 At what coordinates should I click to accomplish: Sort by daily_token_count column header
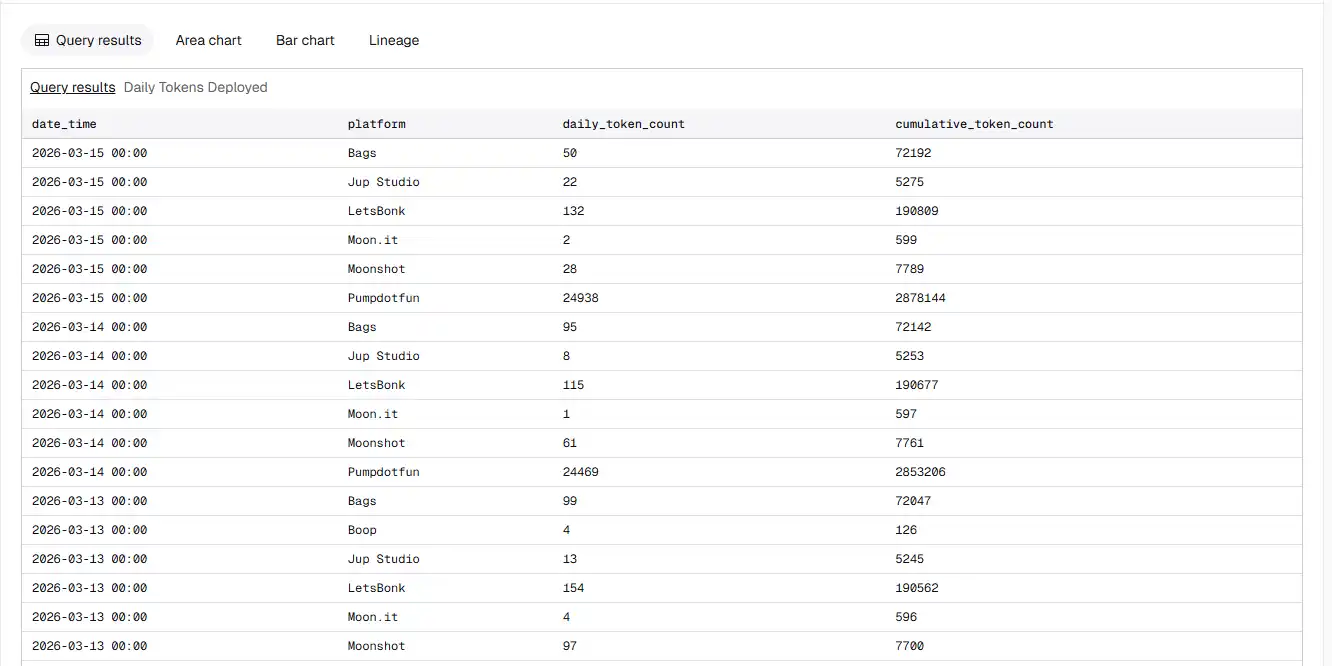pyautogui.click(x=623, y=124)
